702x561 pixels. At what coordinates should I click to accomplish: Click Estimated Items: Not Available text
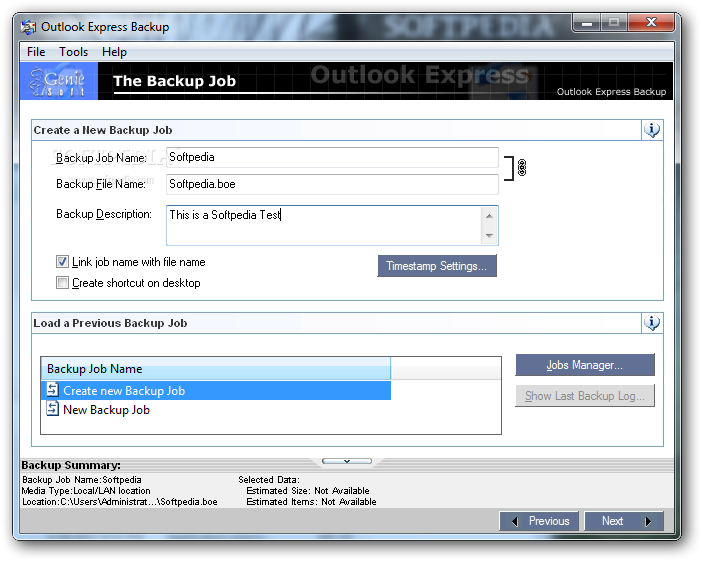[311, 502]
